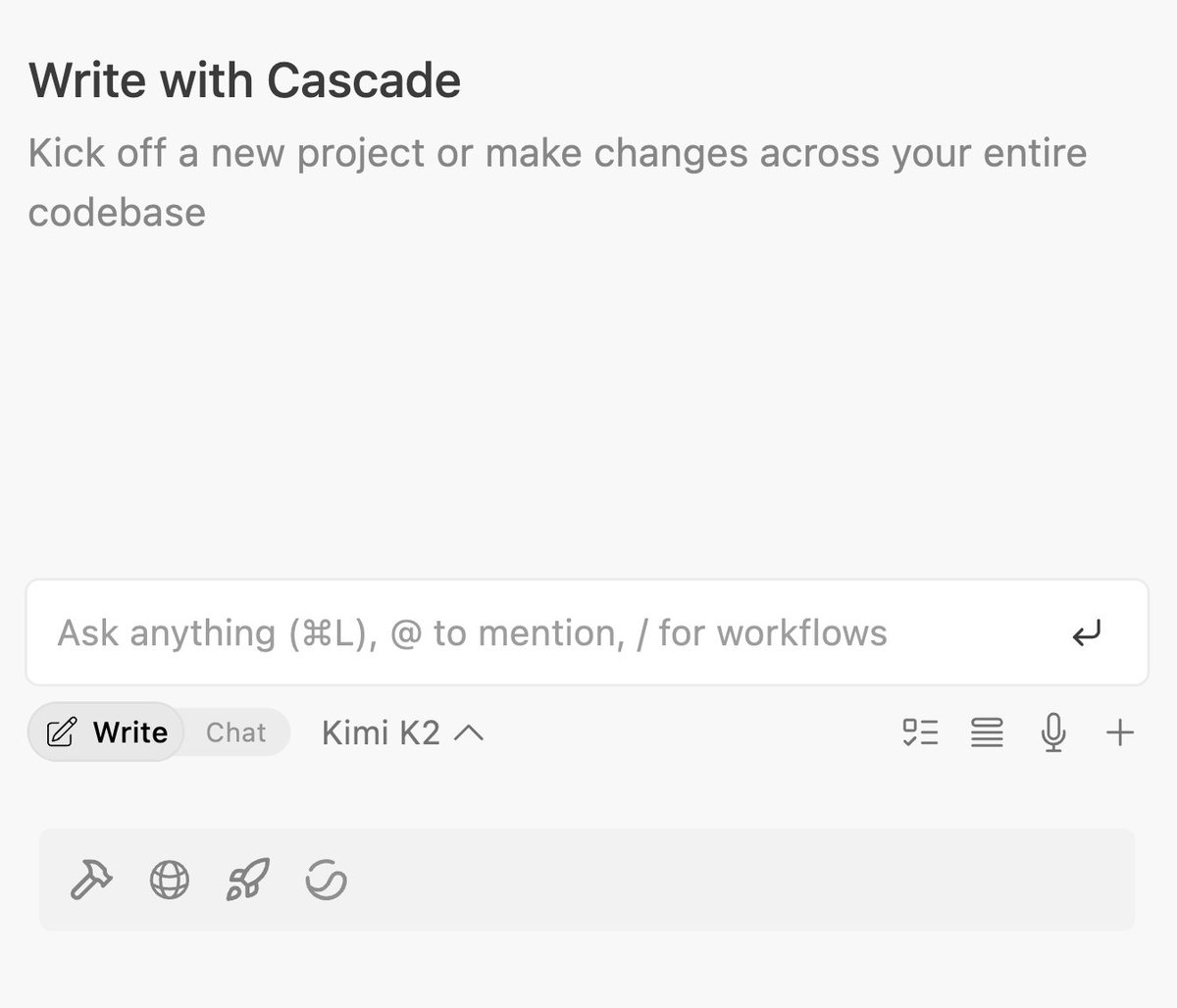
Task: Click the Write with Cascade heading
Action: click(x=244, y=80)
